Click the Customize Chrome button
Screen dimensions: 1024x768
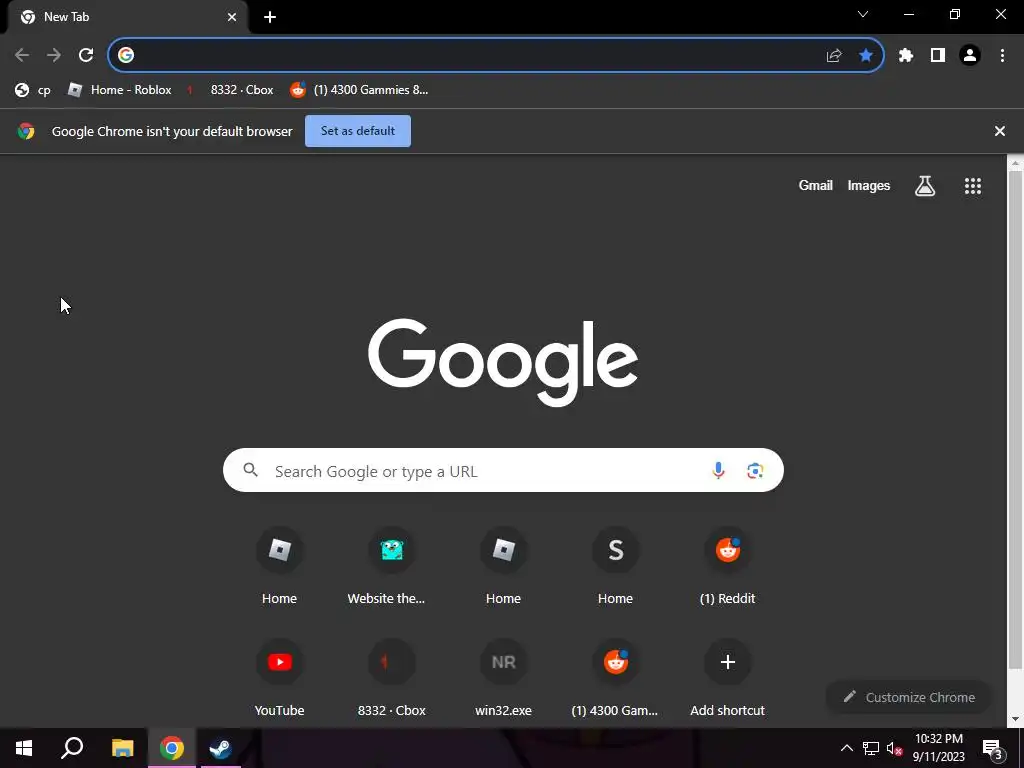[909, 697]
